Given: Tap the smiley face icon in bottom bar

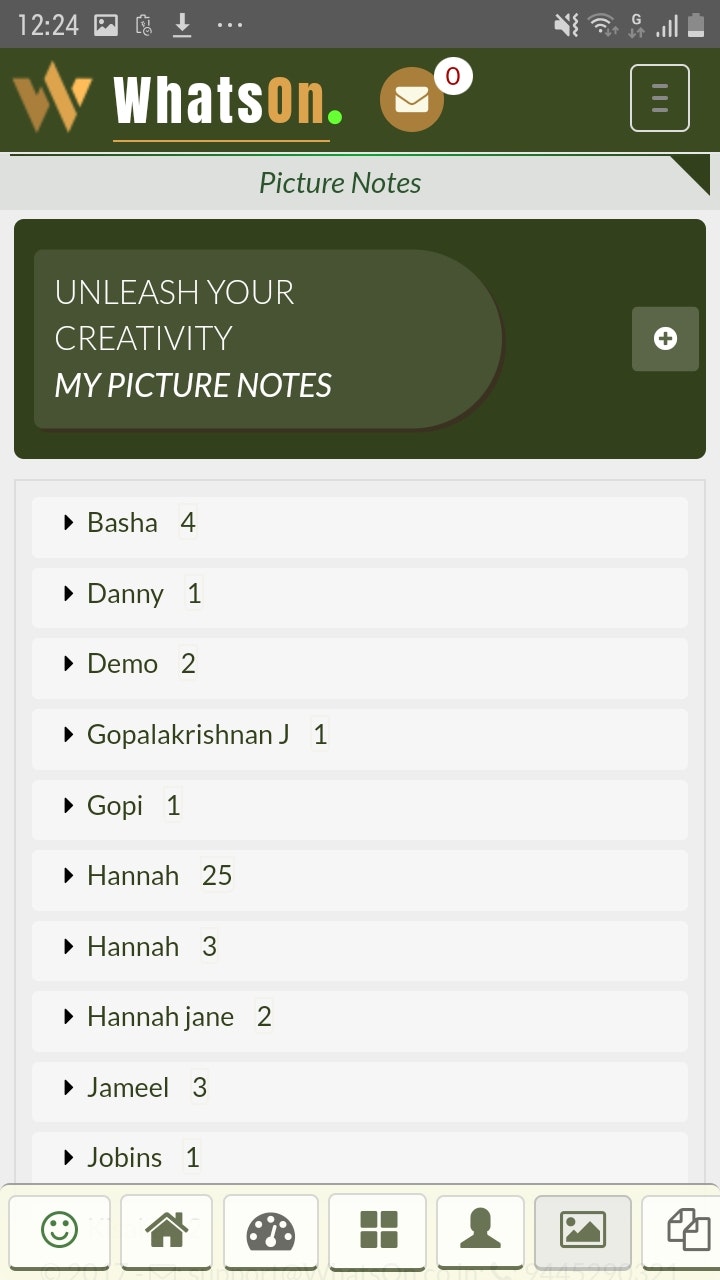Looking at the screenshot, I should click(60, 1229).
